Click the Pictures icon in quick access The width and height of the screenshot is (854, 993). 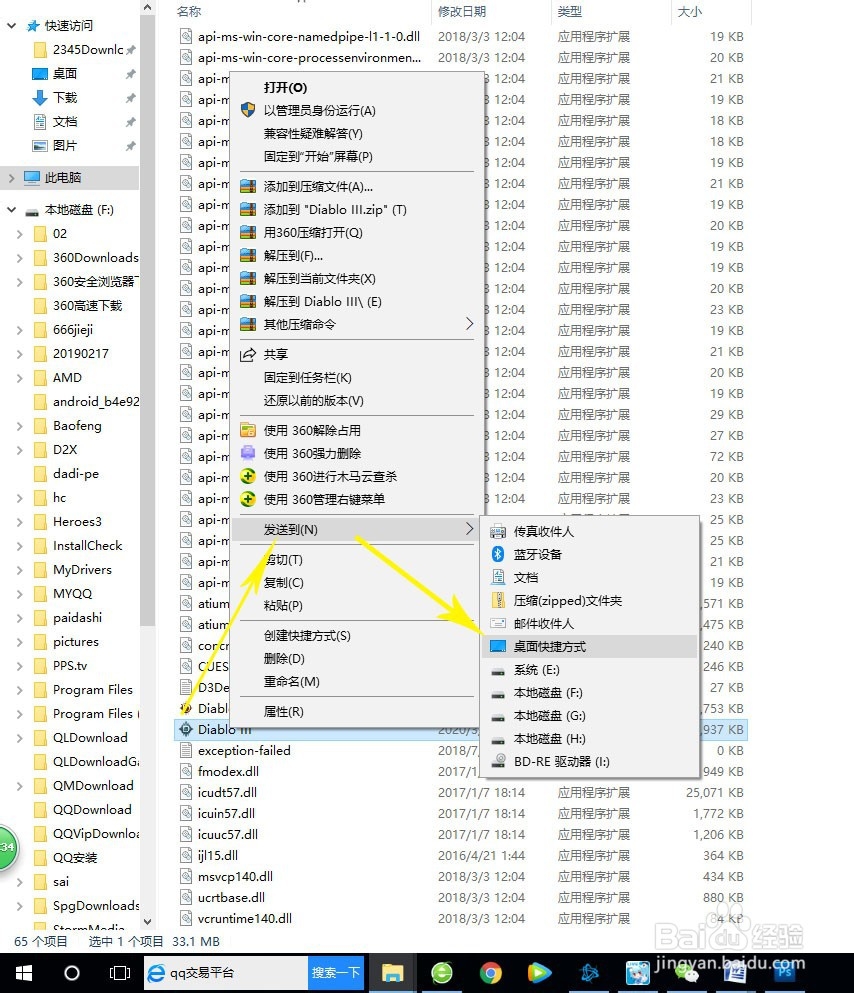40,146
